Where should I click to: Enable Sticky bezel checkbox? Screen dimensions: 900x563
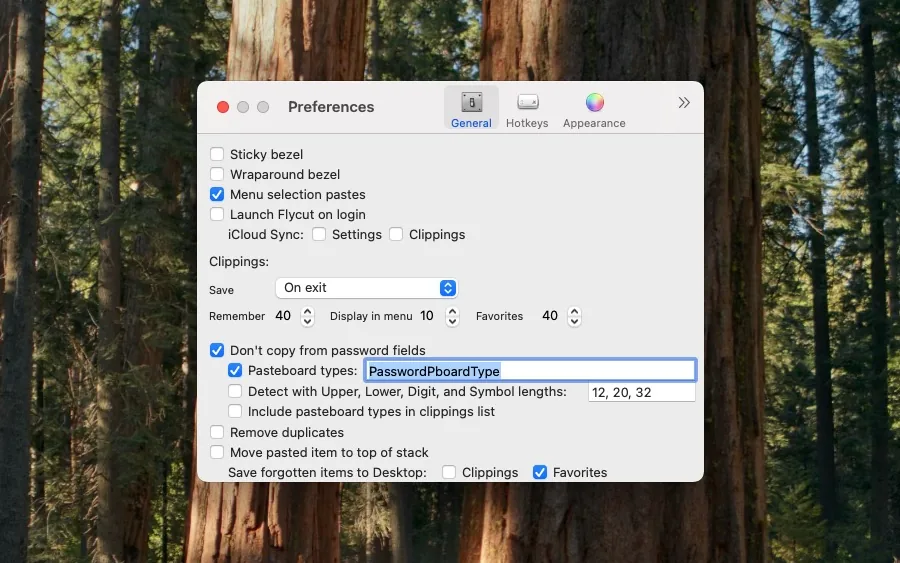pos(217,154)
